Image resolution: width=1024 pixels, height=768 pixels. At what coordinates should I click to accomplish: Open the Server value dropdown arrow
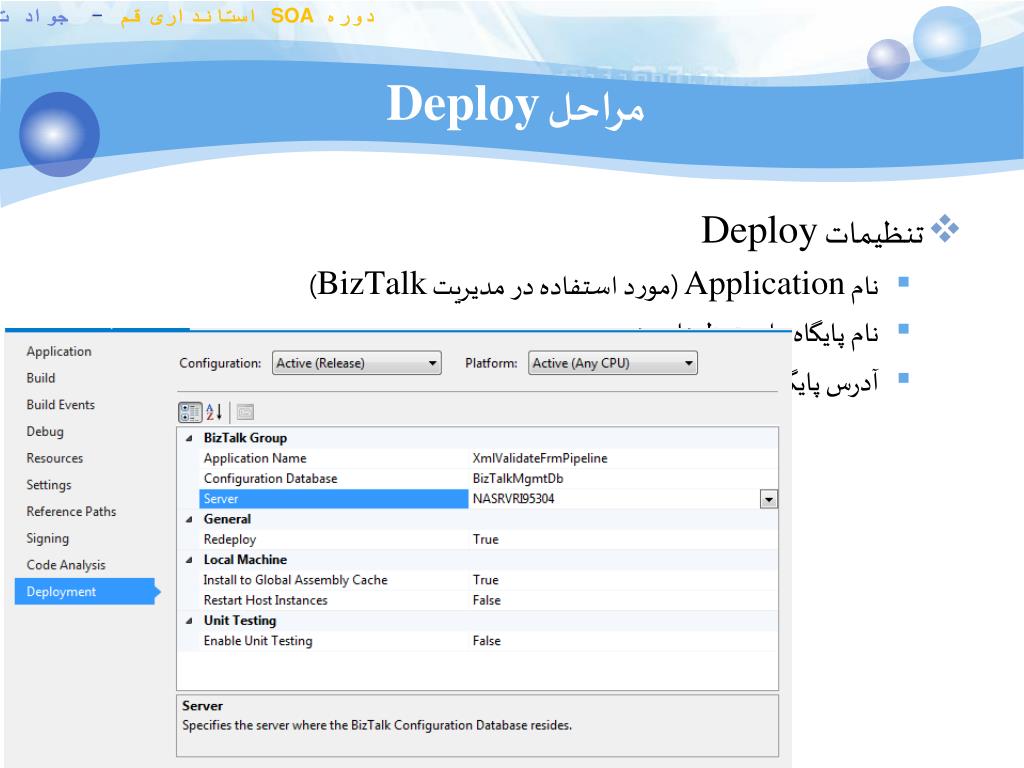769,499
